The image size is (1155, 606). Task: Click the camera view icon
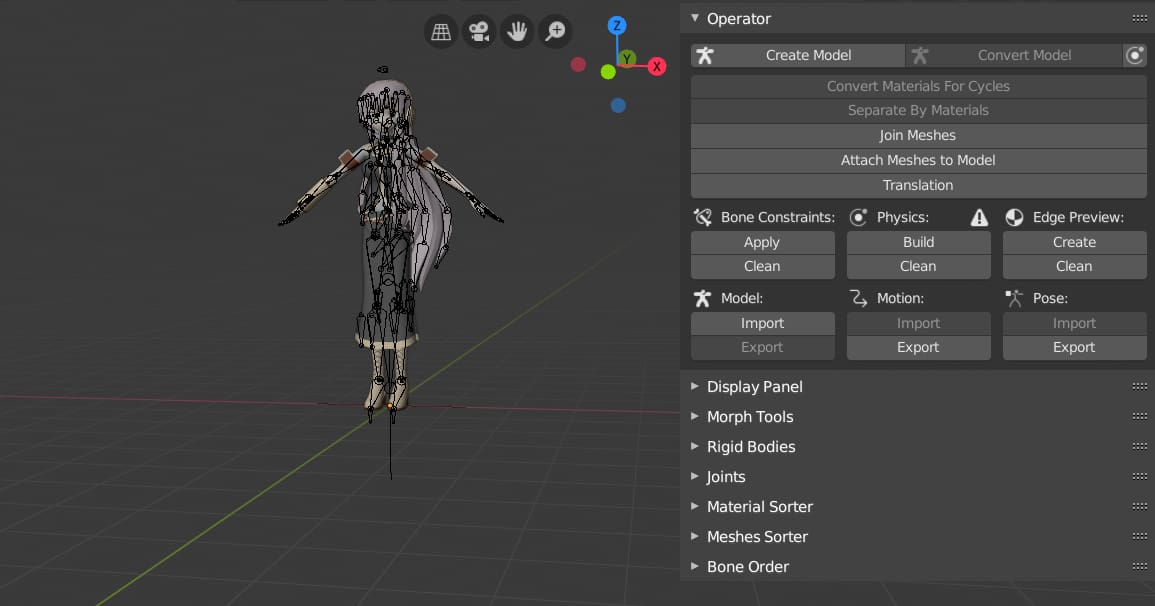pyautogui.click(x=479, y=32)
